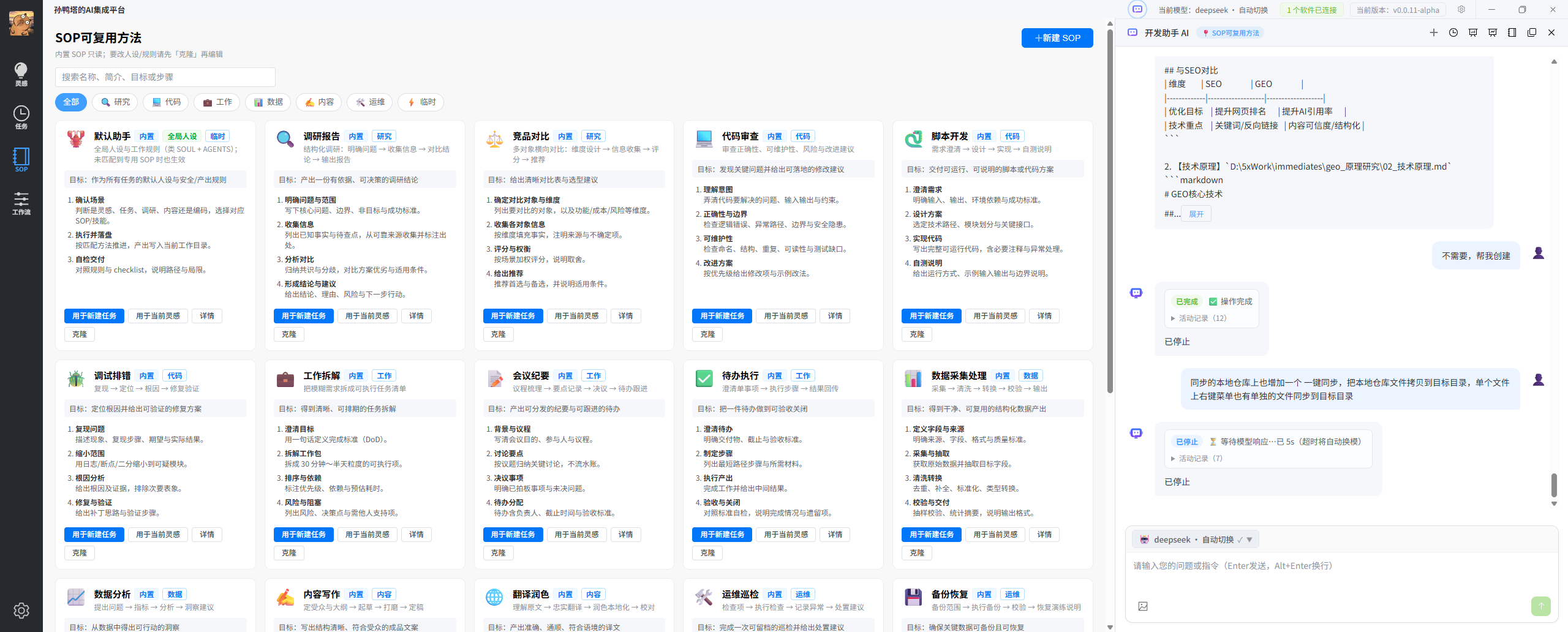Image resolution: width=1568 pixels, height=632 pixels.
Task: Click the globe icon on 翻译润色 card
Action: coord(495,597)
